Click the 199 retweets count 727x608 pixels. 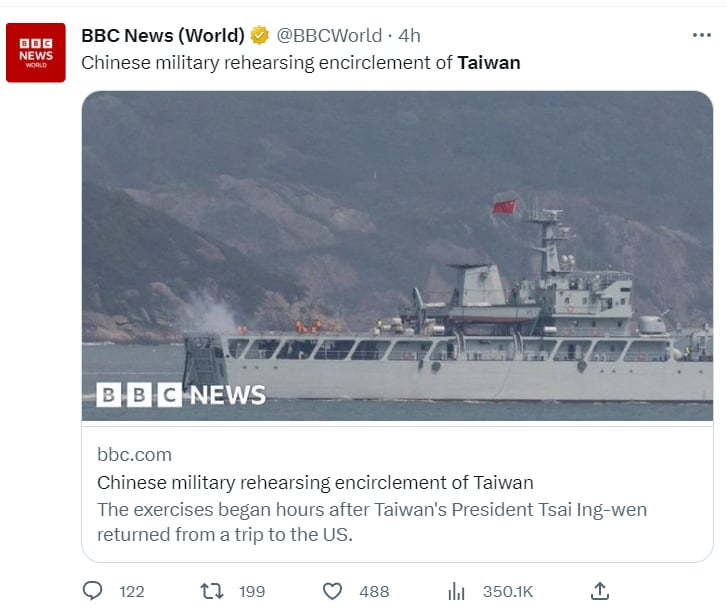point(252,592)
